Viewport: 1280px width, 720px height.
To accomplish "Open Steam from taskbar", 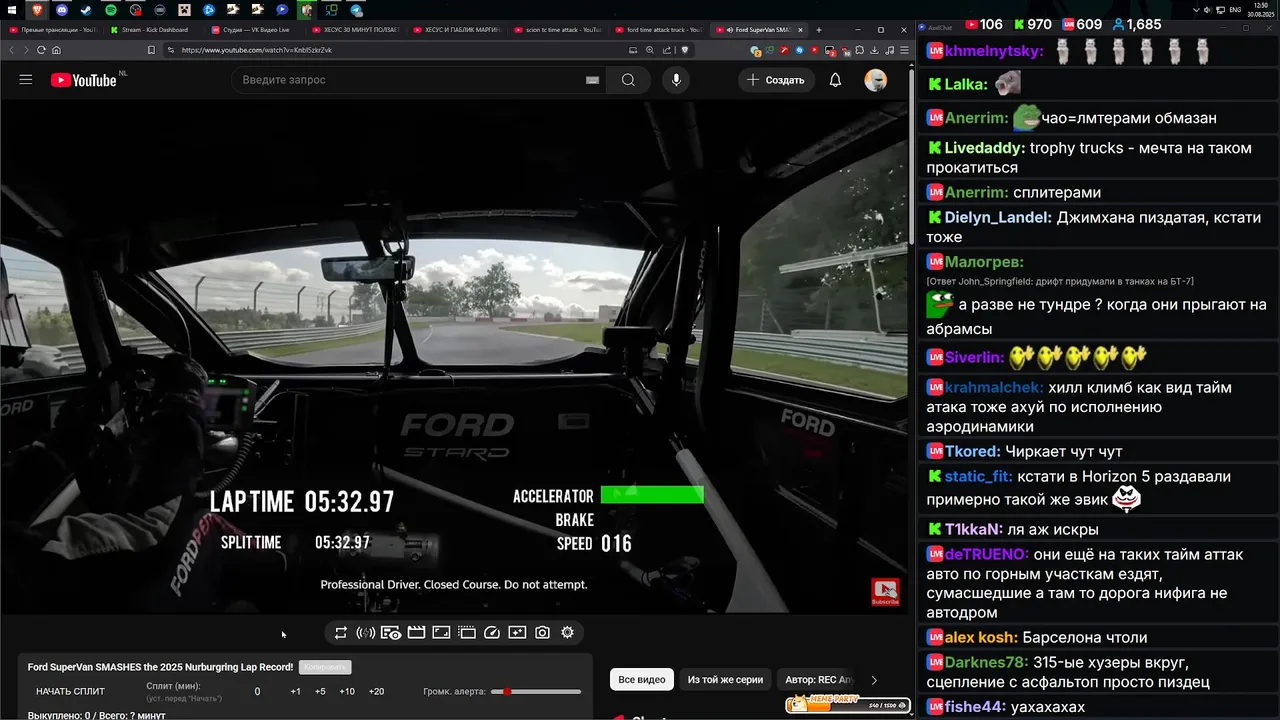I will point(86,10).
